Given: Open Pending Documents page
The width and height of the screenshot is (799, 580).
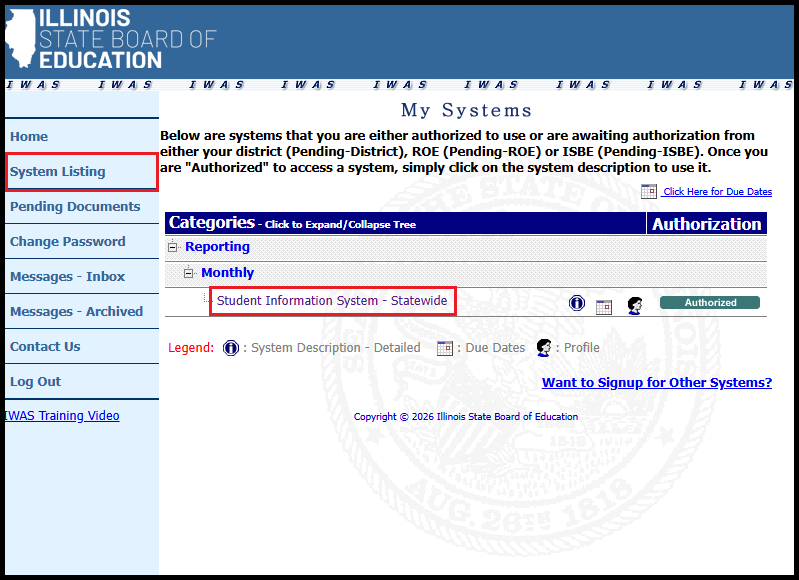Looking at the screenshot, I should [x=75, y=207].
